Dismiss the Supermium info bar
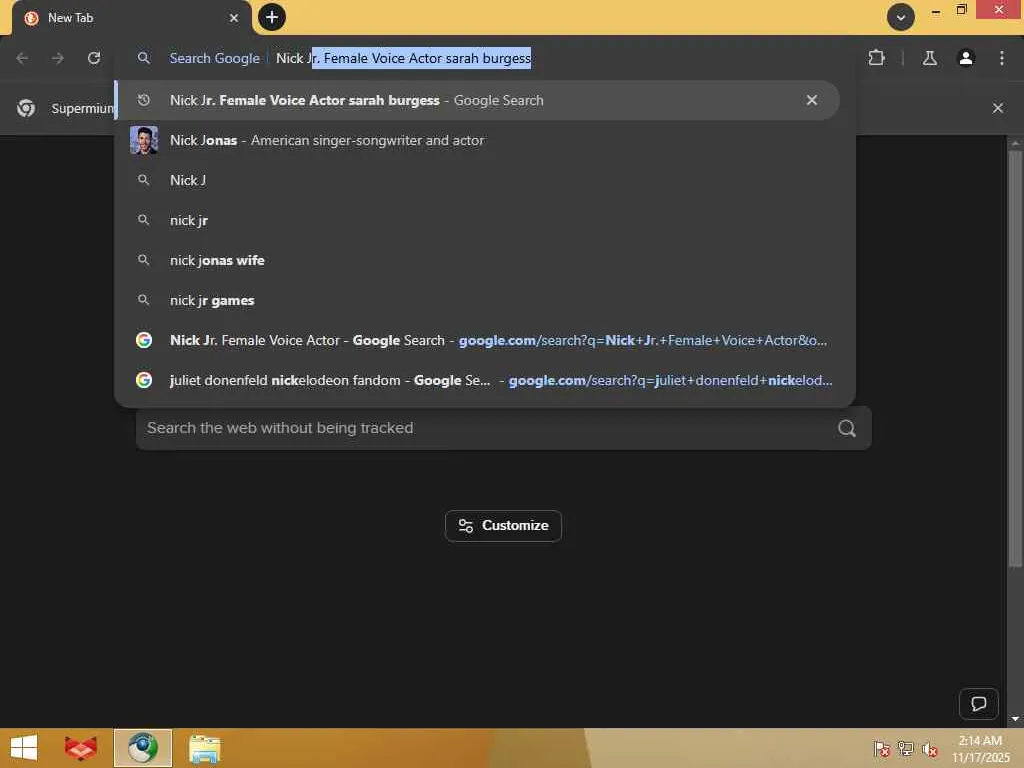This screenshot has height=768, width=1024. point(998,108)
